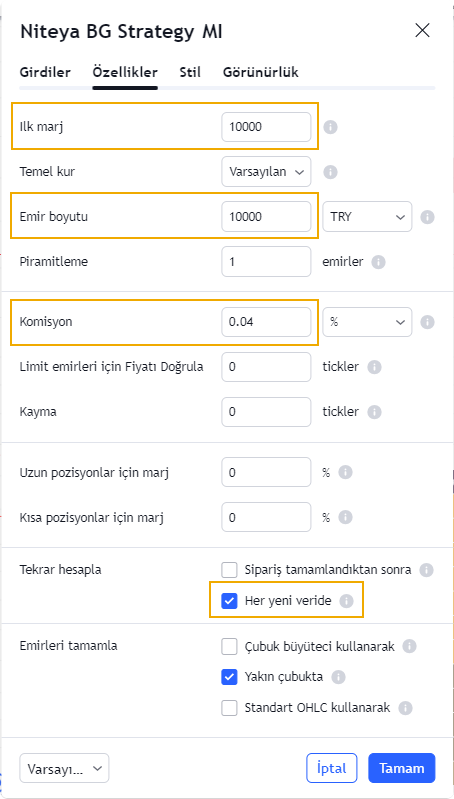Click the info icon beside Temel kur

331,172
